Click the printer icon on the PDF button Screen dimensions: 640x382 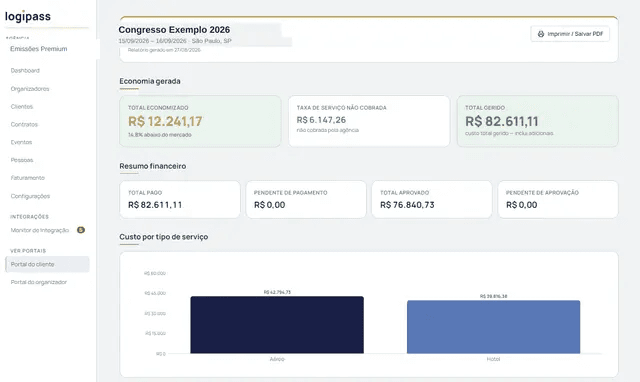[x=541, y=34]
